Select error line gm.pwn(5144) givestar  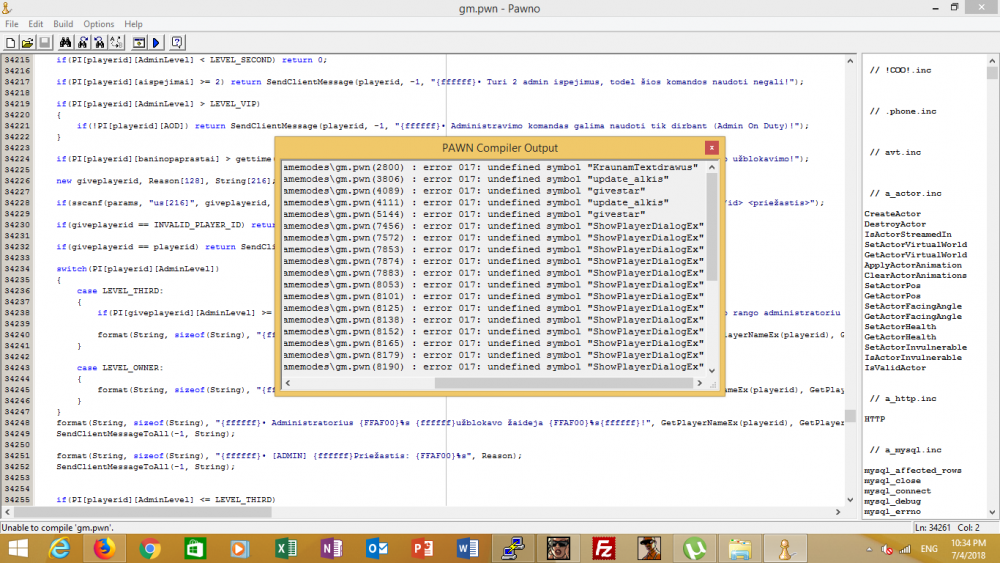(464, 214)
